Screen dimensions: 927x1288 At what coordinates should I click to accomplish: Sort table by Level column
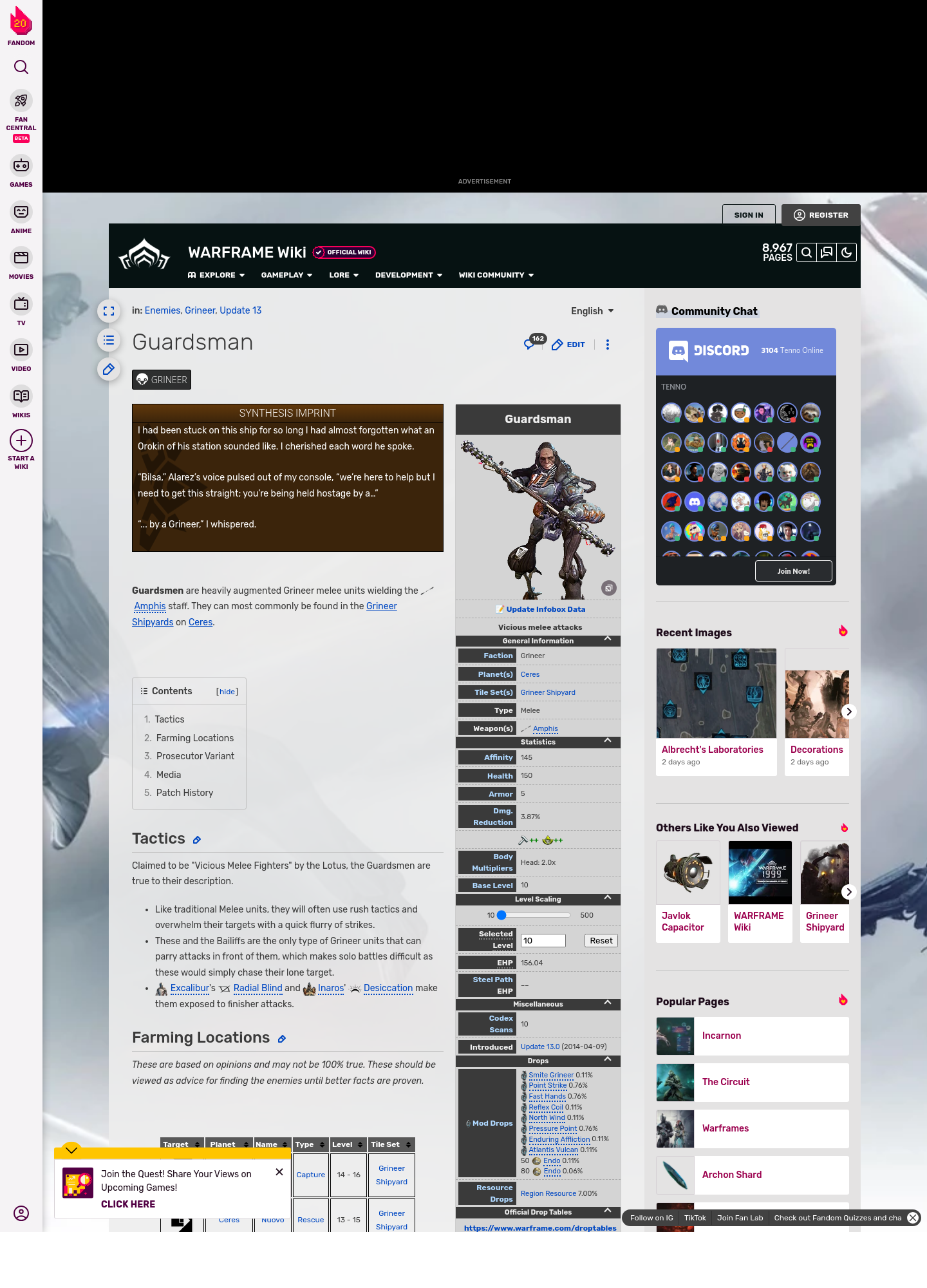(348, 1144)
